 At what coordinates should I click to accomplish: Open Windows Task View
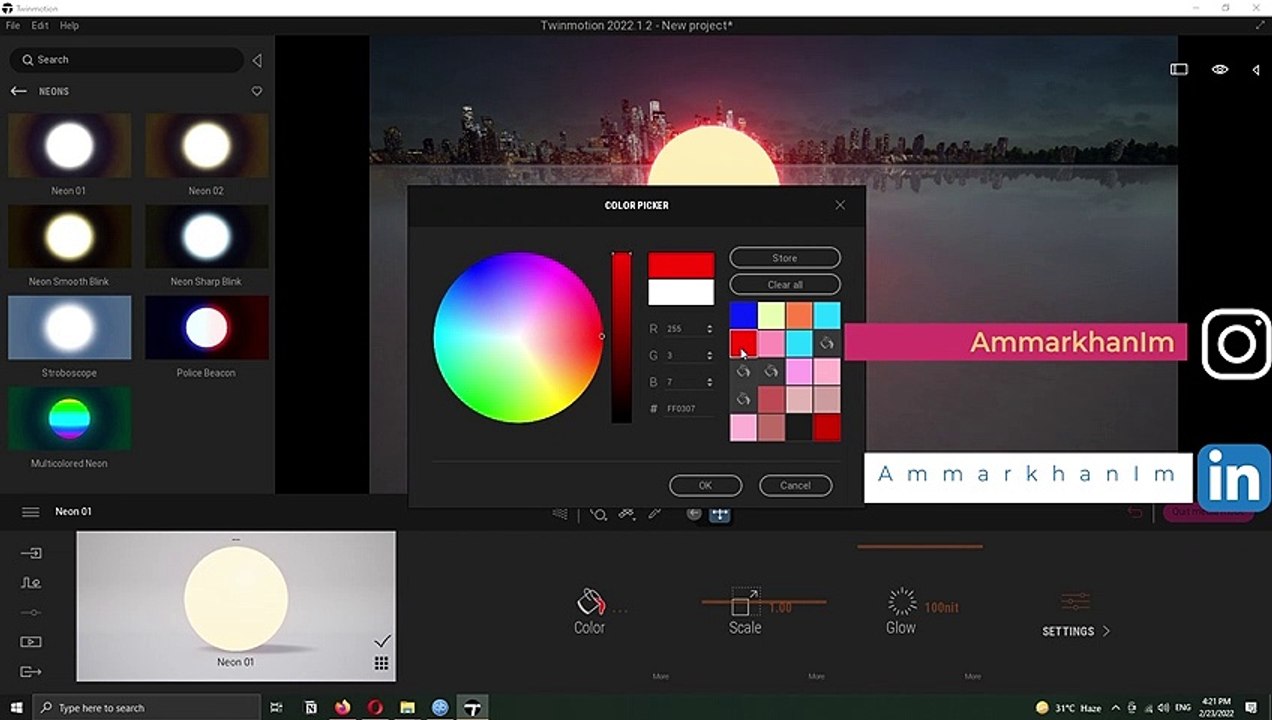(x=277, y=707)
